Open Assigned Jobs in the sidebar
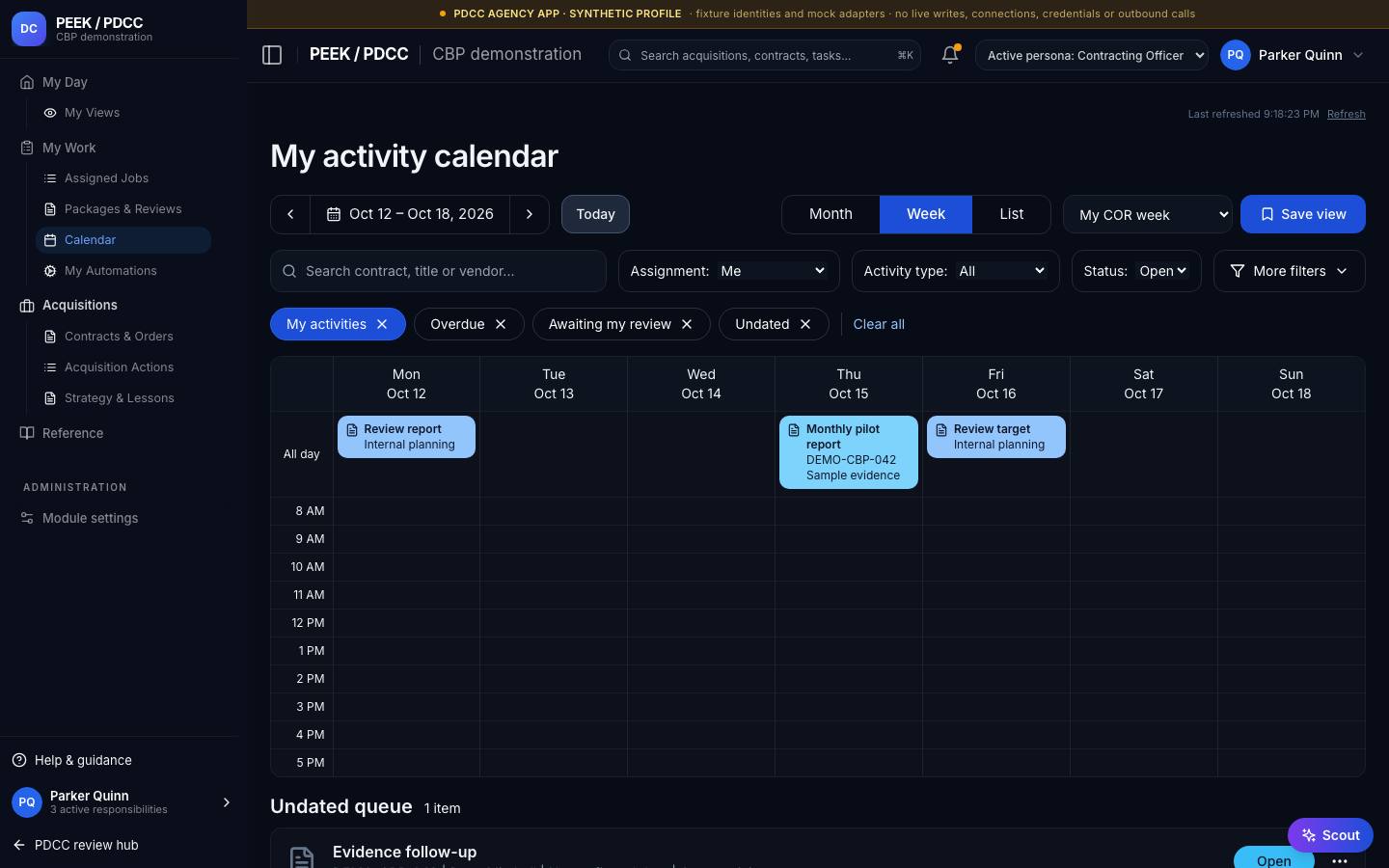The image size is (1389, 868). pyautogui.click(x=123, y=178)
